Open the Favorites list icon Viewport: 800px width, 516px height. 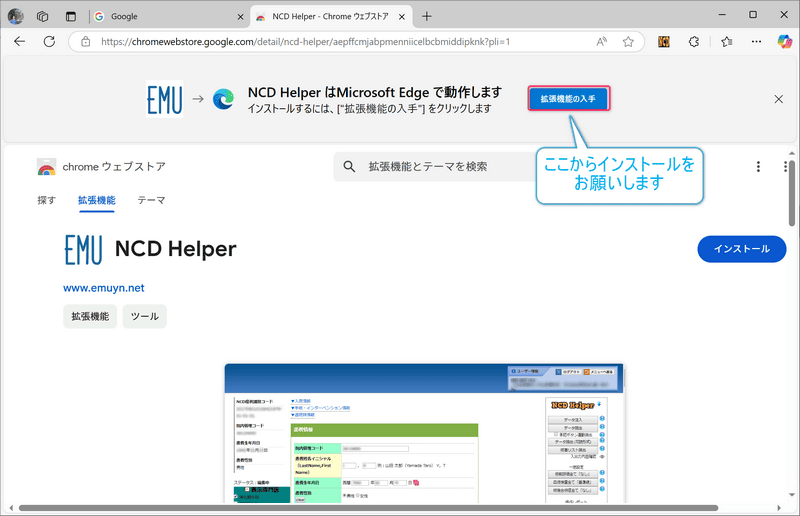coord(727,42)
